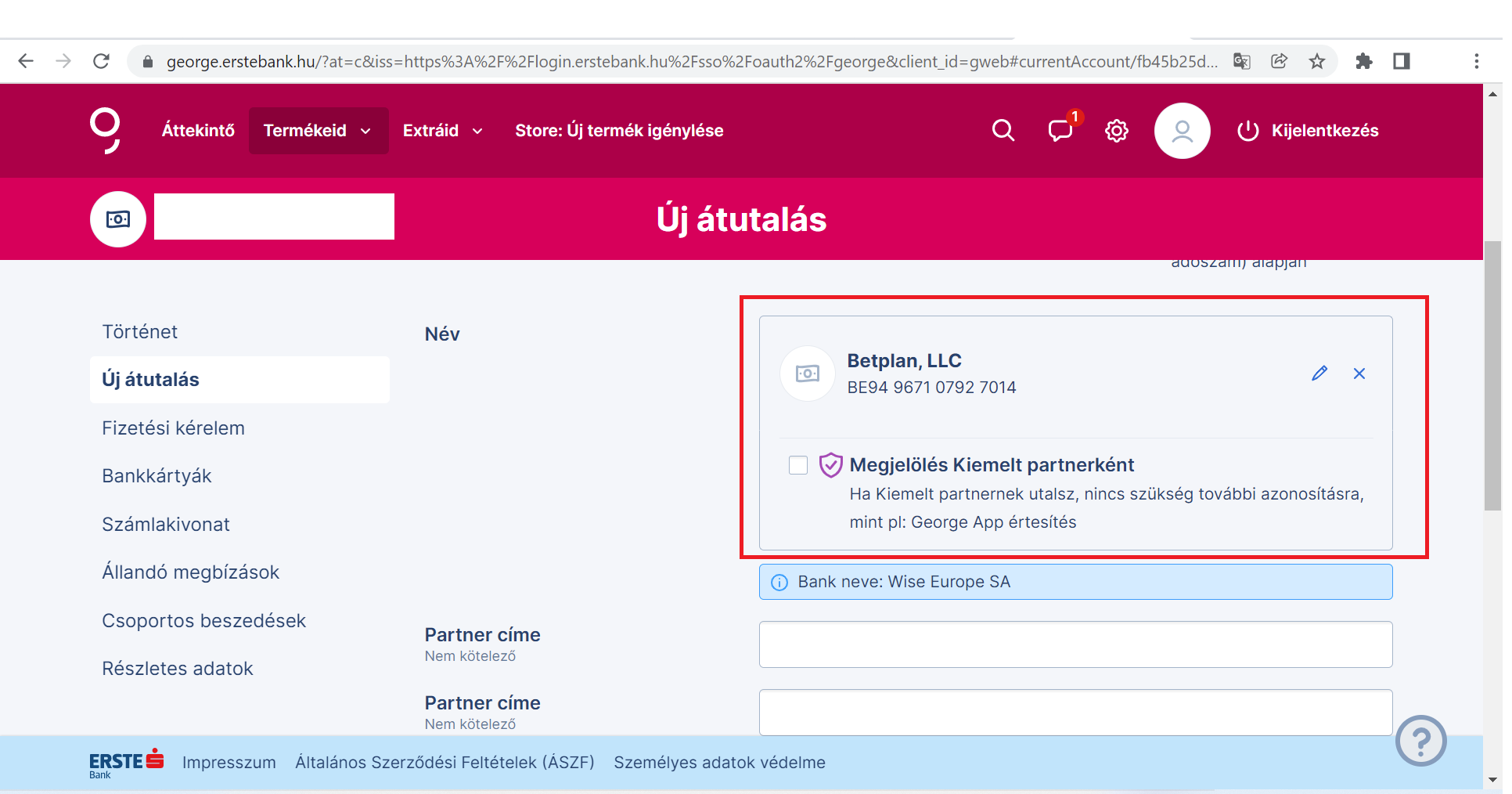Select Számlakivonat in the sidebar
This screenshot has width=1512, height=794.
[166, 525]
